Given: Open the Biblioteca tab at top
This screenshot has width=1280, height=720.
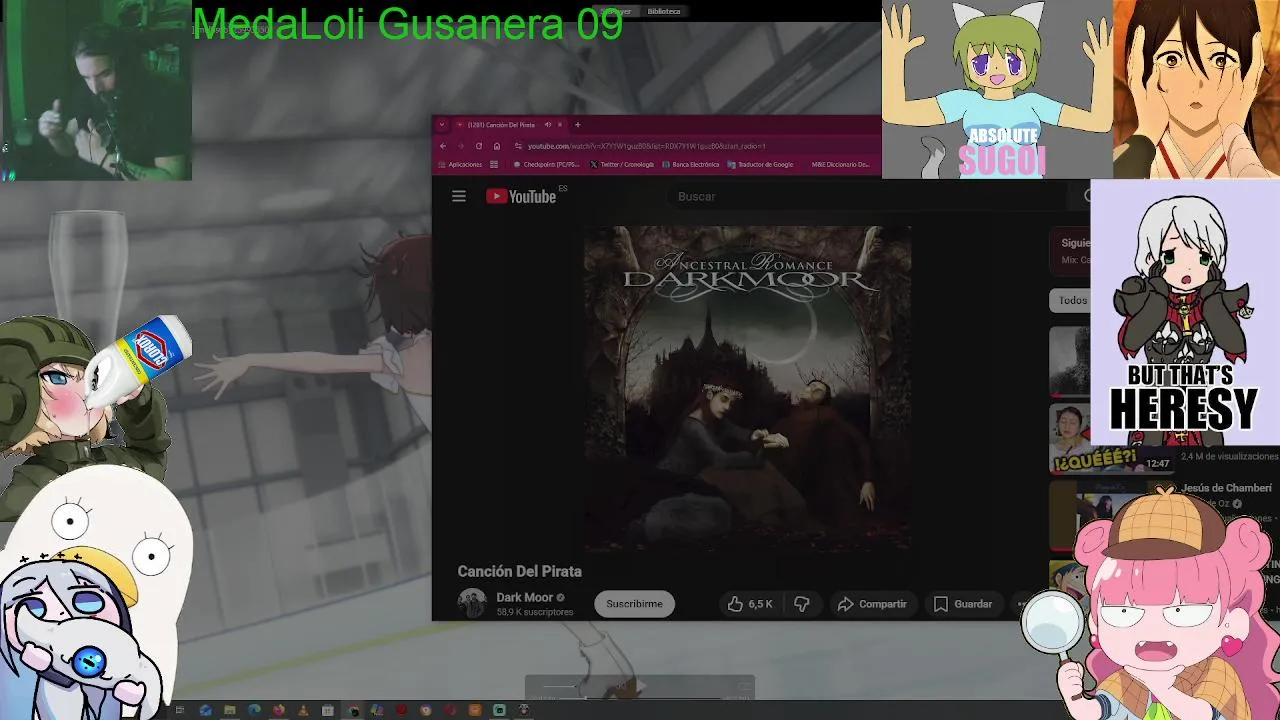Looking at the screenshot, I should click(664, 11).
